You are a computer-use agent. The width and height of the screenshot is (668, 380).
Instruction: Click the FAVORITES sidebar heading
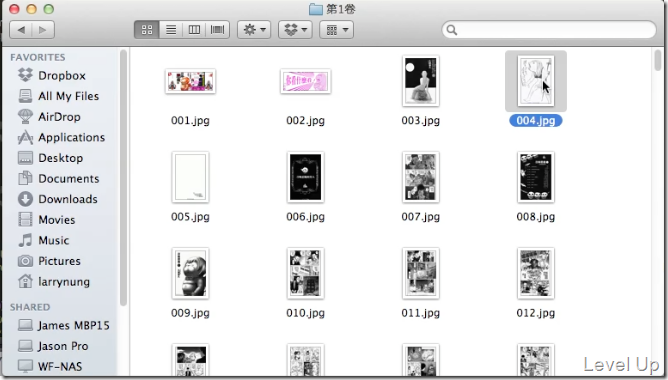click(x=38, y=57)
